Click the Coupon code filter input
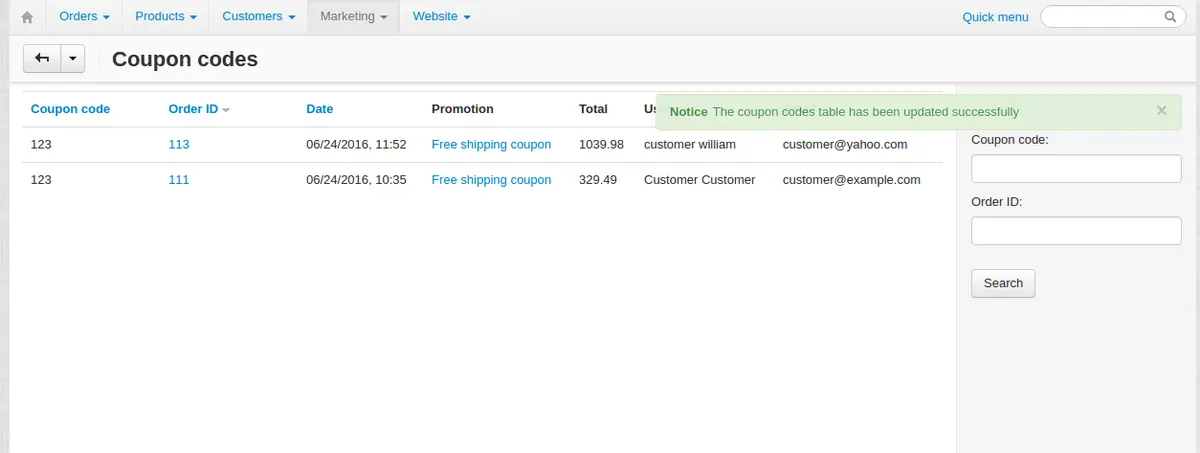The image size is (1200, 453). coord(1076,169)
